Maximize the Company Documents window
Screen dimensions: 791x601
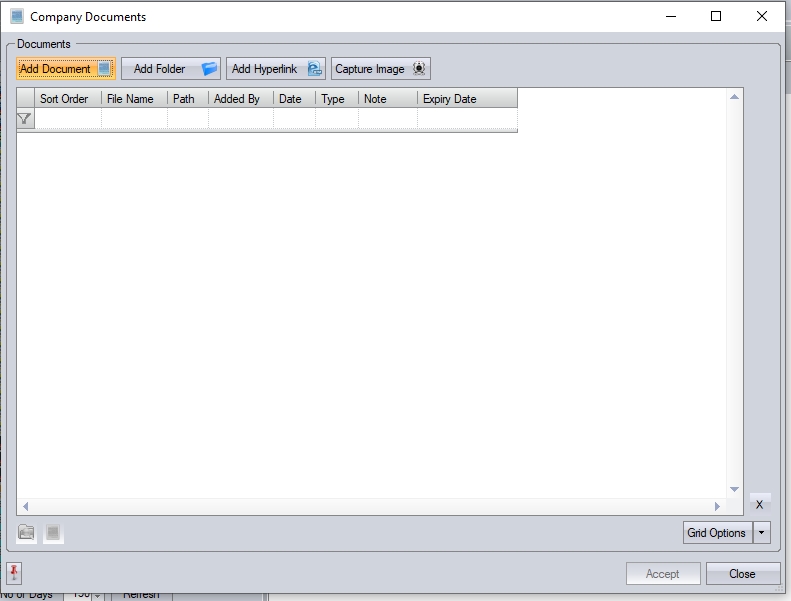716,16
